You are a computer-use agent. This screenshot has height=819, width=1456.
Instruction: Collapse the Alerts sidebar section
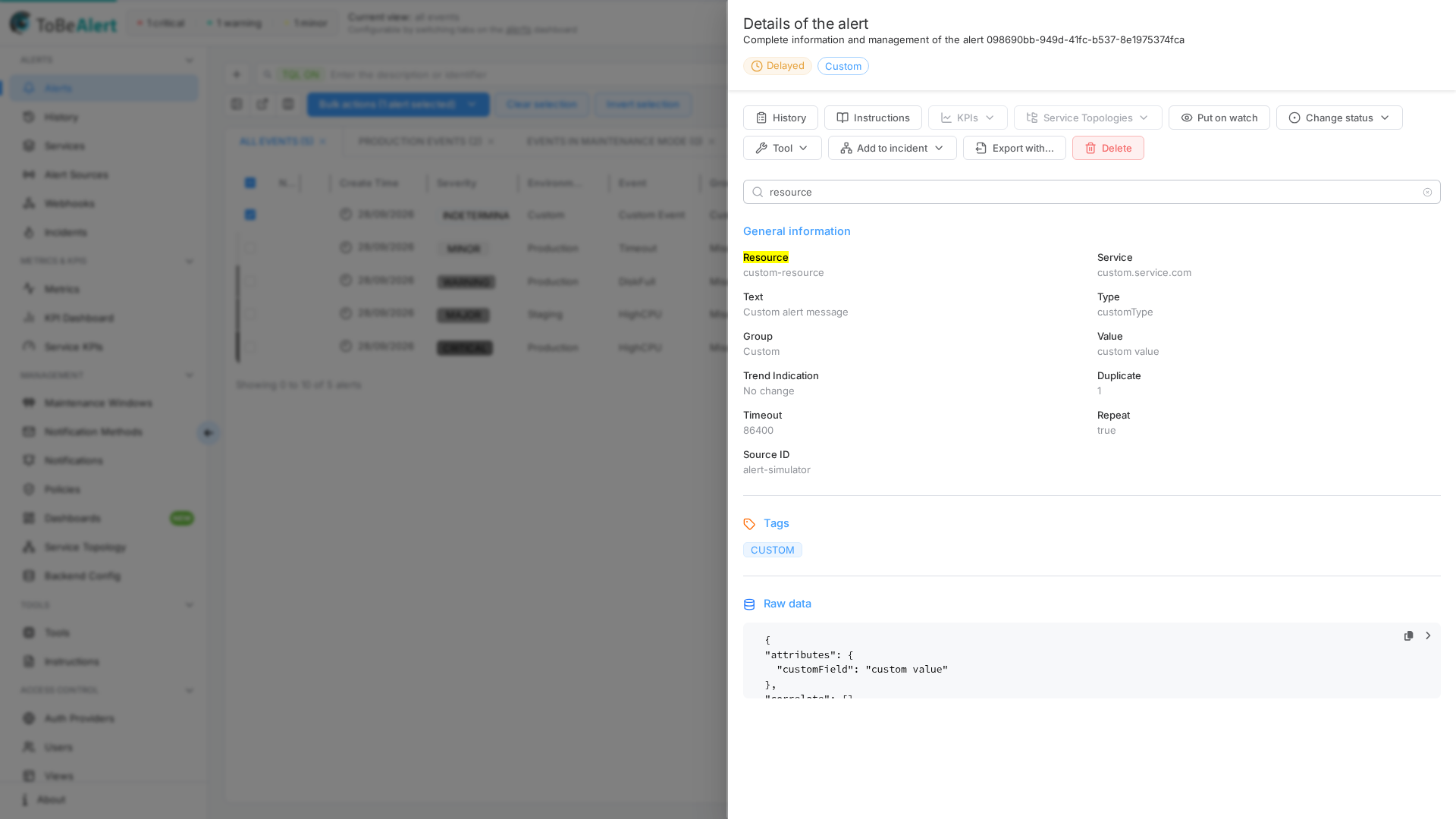point(190,60)
